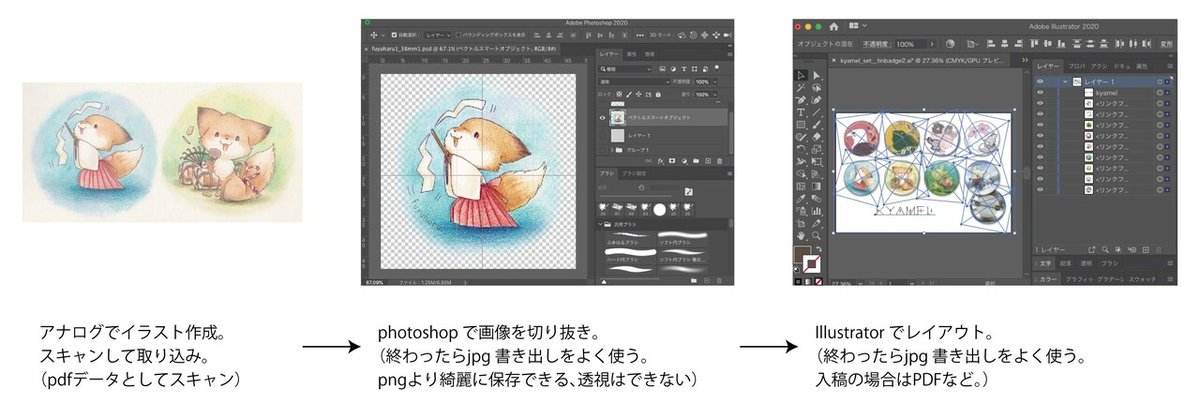Viewport: 1200px width, 417px height.
Task: Hide Photoshop vector smart object layer
Action: pos(602,118)
